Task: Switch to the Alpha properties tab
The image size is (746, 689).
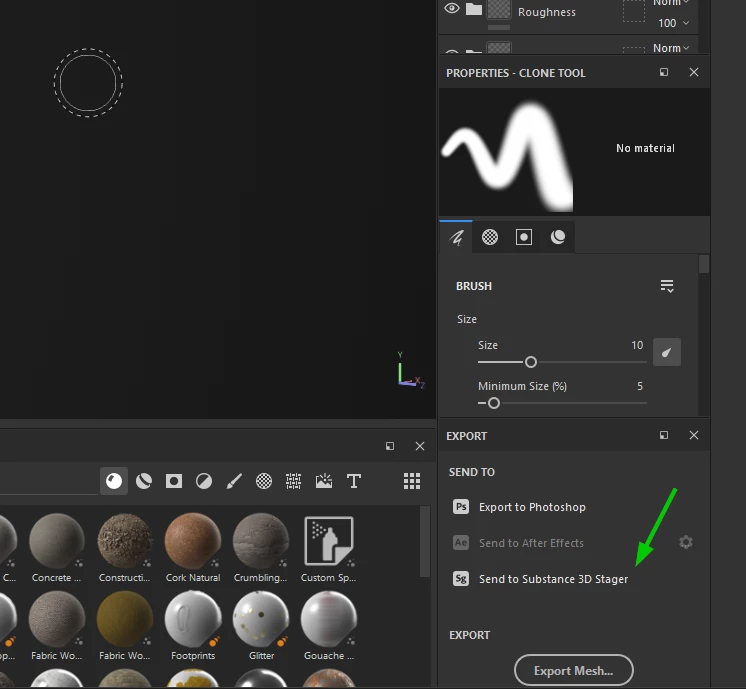Action: [490, 237]
